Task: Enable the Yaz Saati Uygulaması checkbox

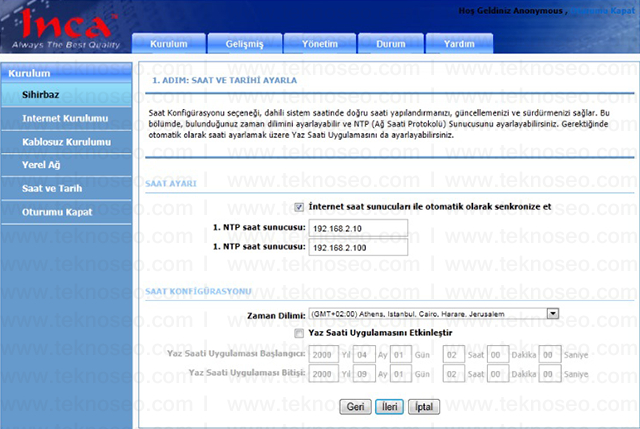Action: pos(299,333)
